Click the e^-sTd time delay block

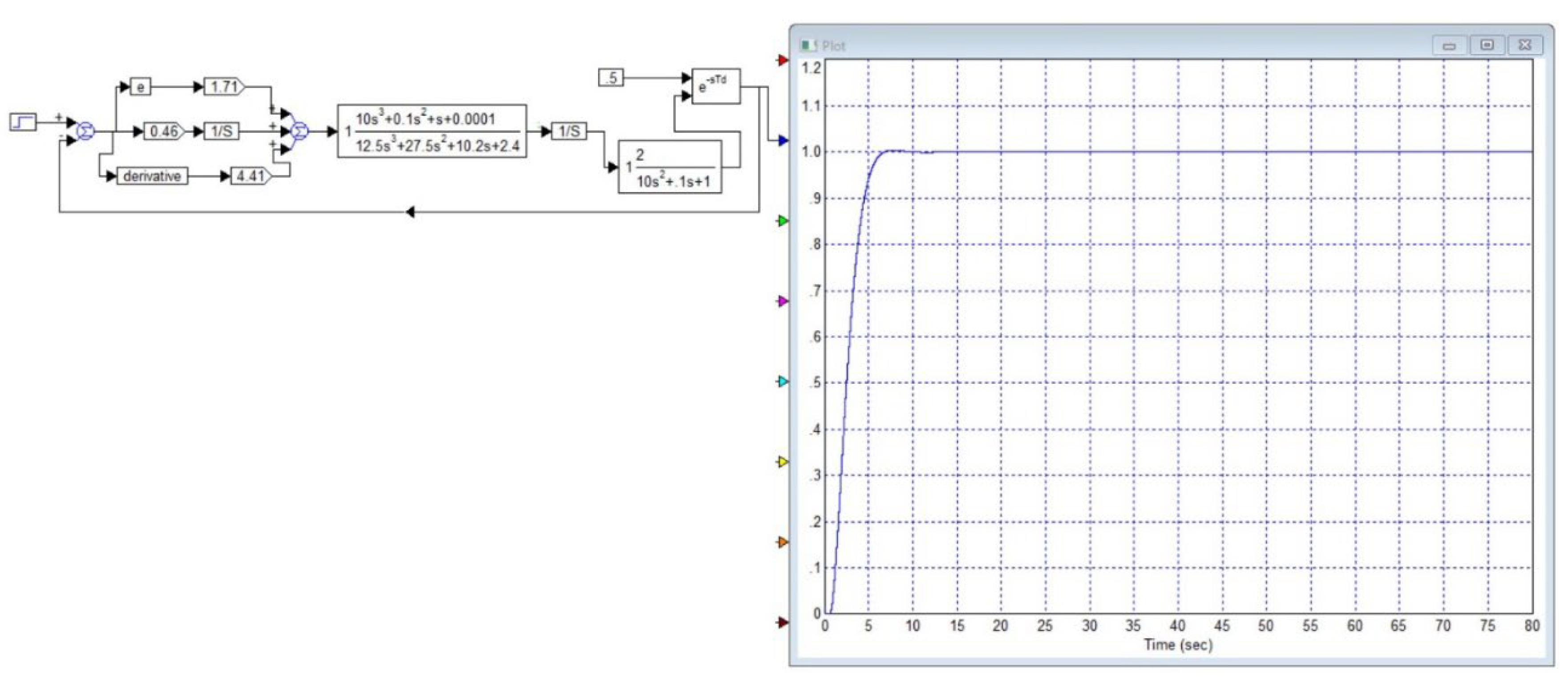716,86
